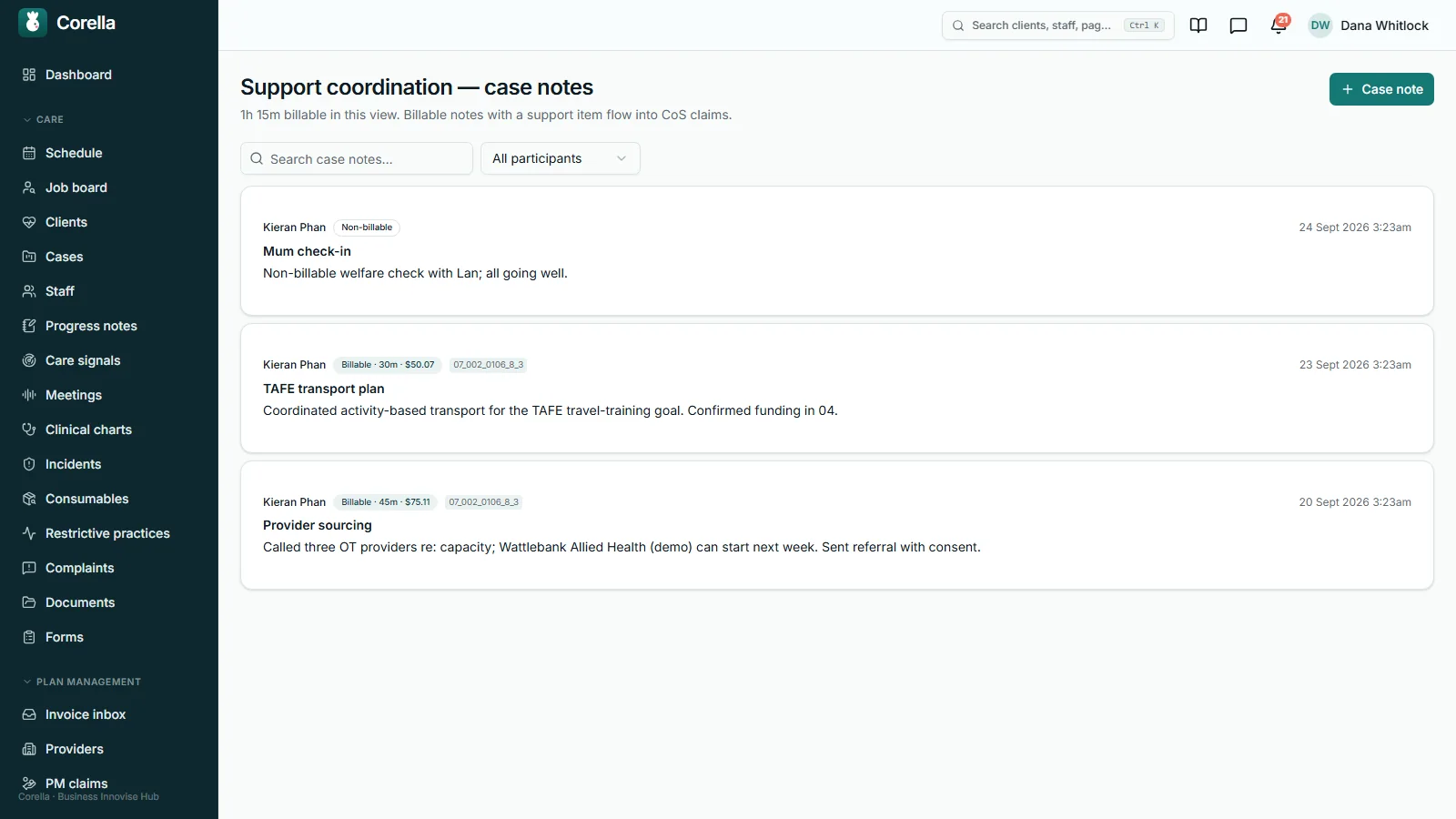Click the 23 Sept 2026 3:23am timestamp
The image size is (1456, 819).
tap(1355, 365)
